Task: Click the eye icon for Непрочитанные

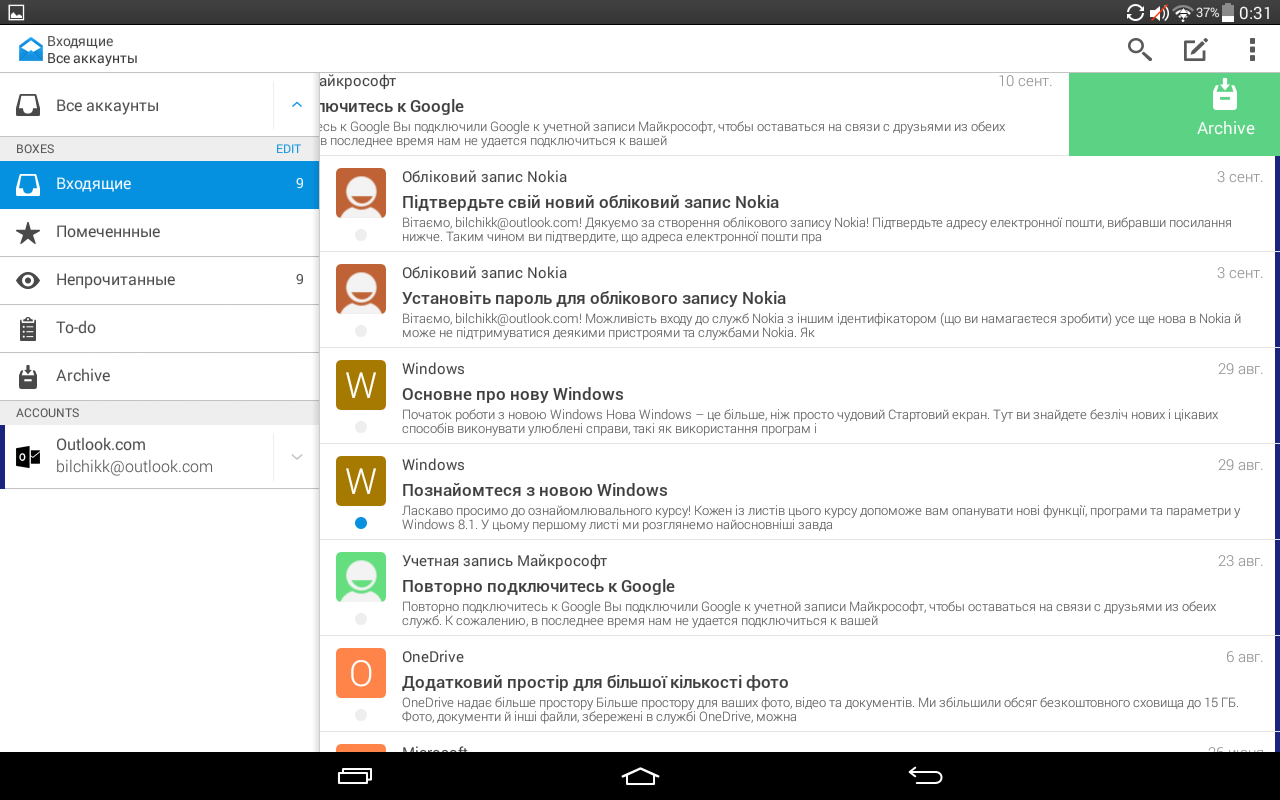Action: [x=28, y=281]
